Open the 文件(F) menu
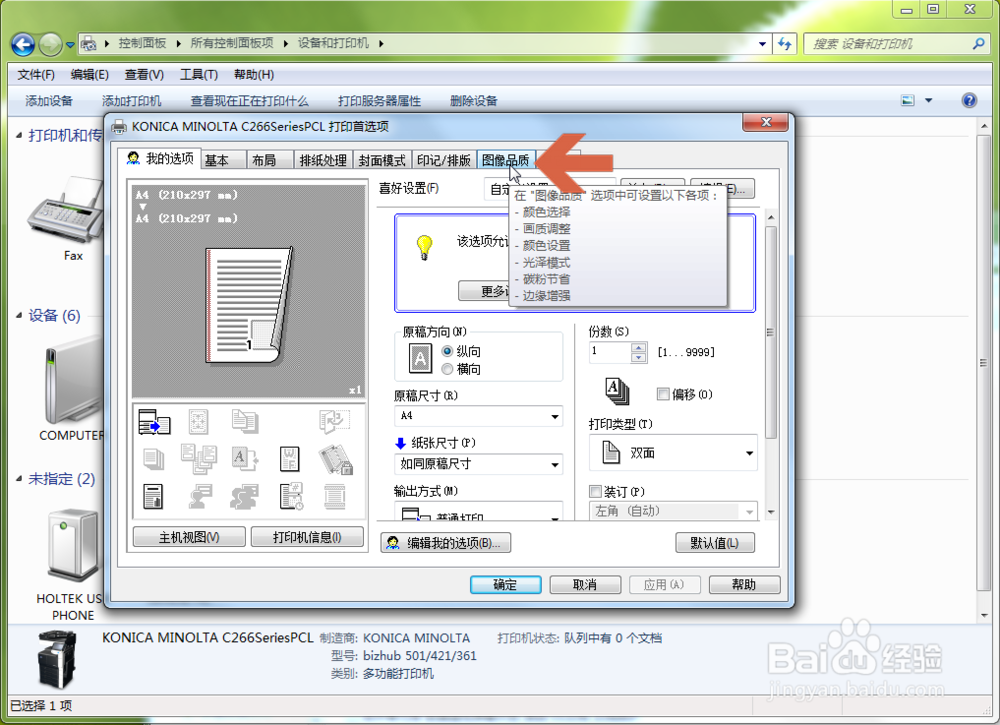1000x725 pixels. point(36,75)
